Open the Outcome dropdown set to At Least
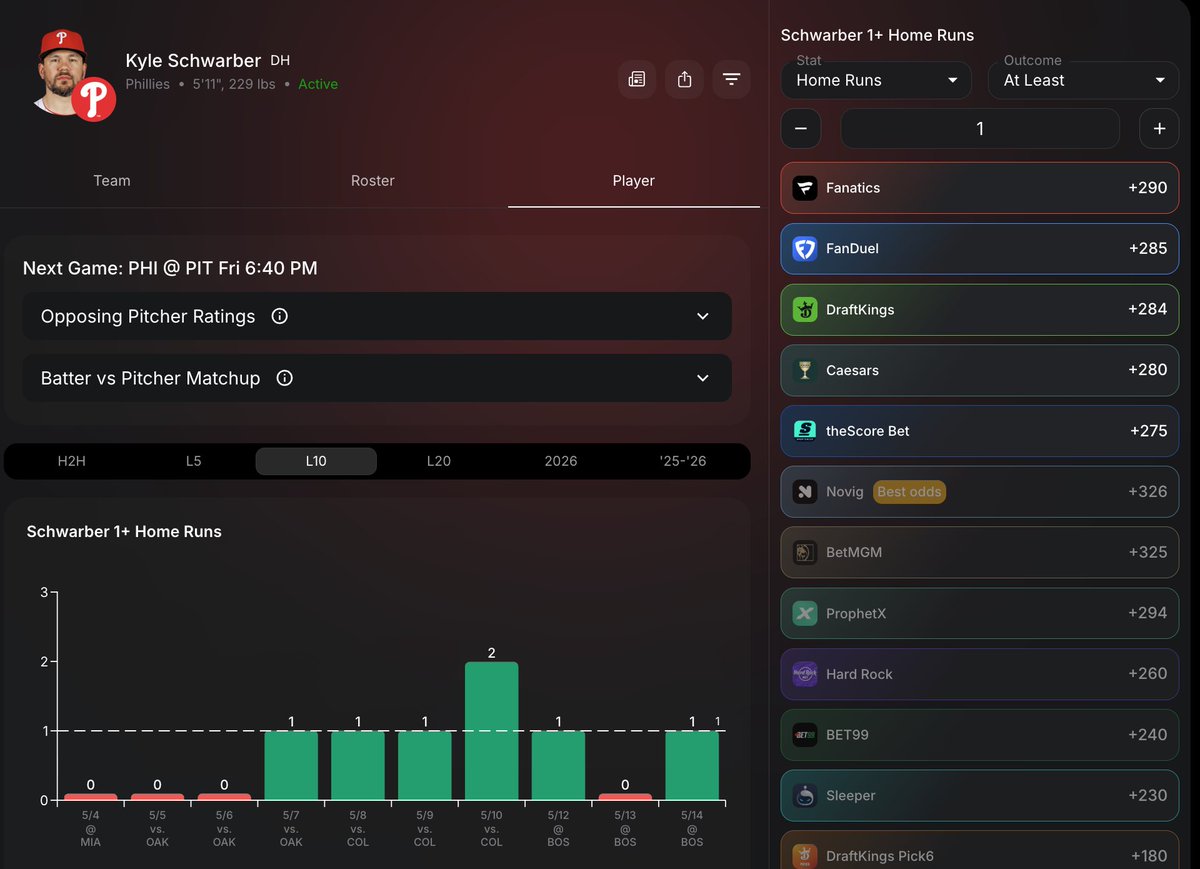 click(1084, 80)
